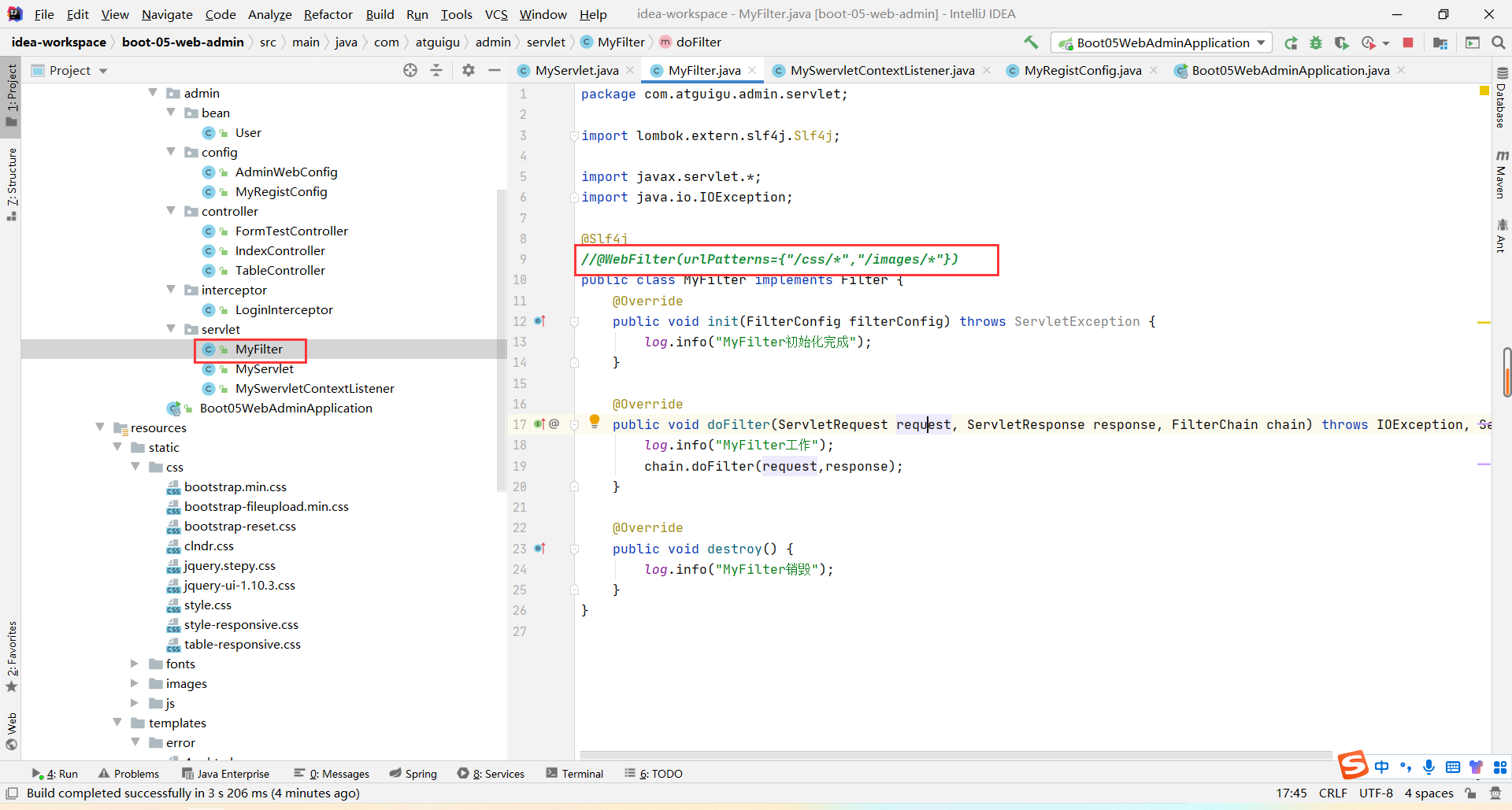Click the Search Everywhere magnifier icon
1512x810 pixels.
click(x=1498, y=43)
